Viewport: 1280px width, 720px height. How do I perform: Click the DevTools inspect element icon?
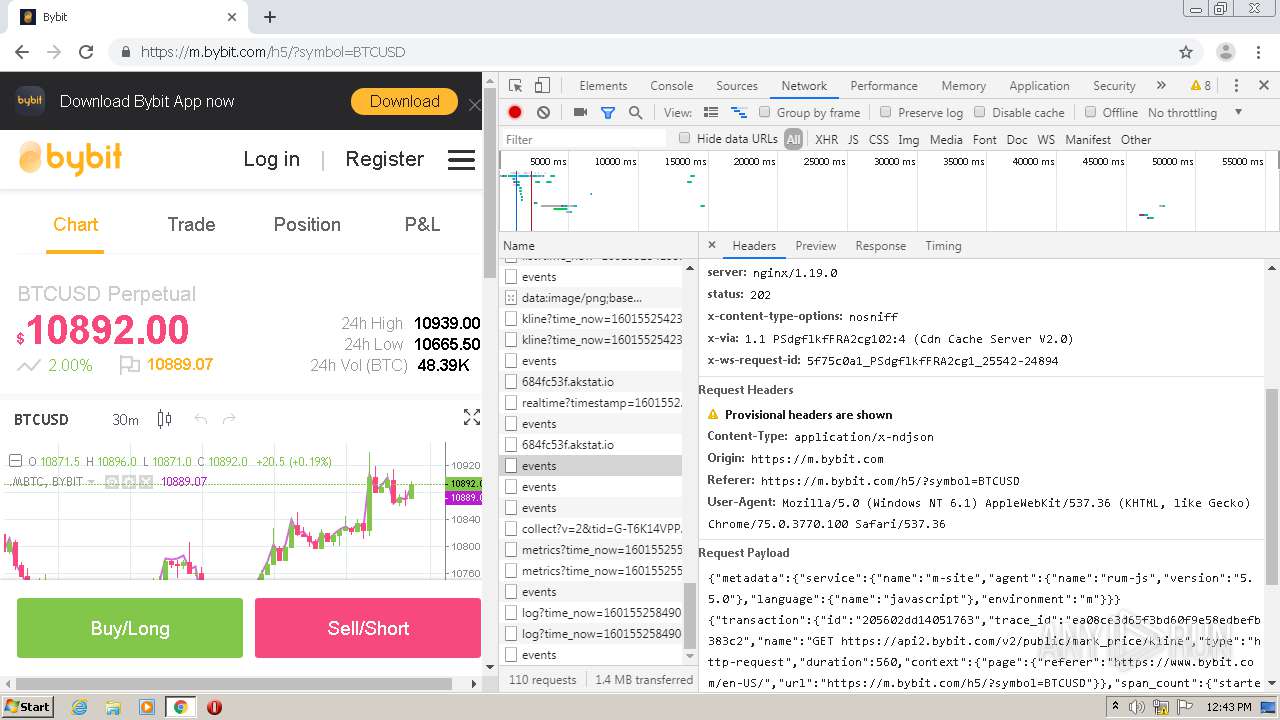click(515, 86)
